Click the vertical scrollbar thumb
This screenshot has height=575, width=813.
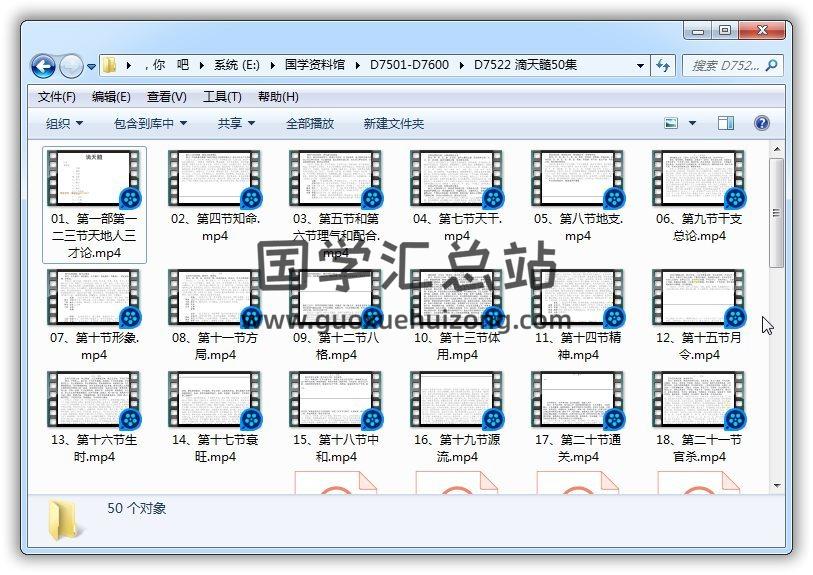[776, 212]
